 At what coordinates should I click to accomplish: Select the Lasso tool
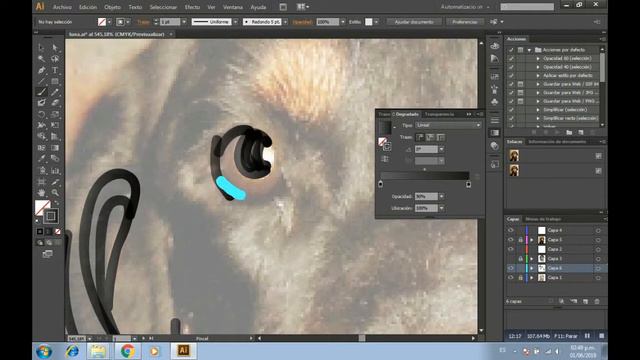pos(55,59)
